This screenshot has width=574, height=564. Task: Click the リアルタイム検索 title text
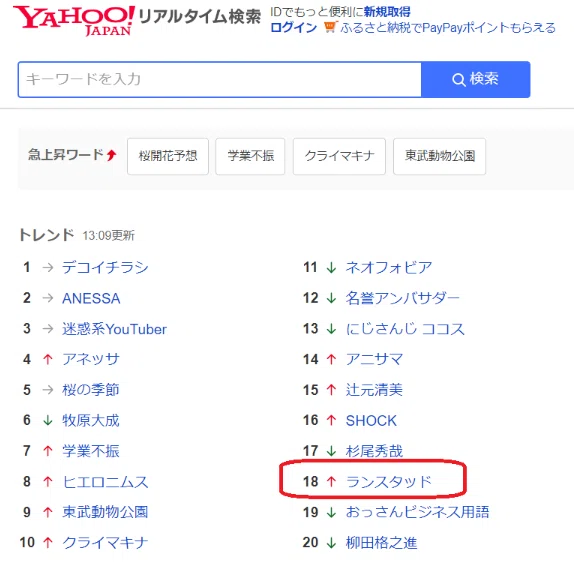pos(200,17)
